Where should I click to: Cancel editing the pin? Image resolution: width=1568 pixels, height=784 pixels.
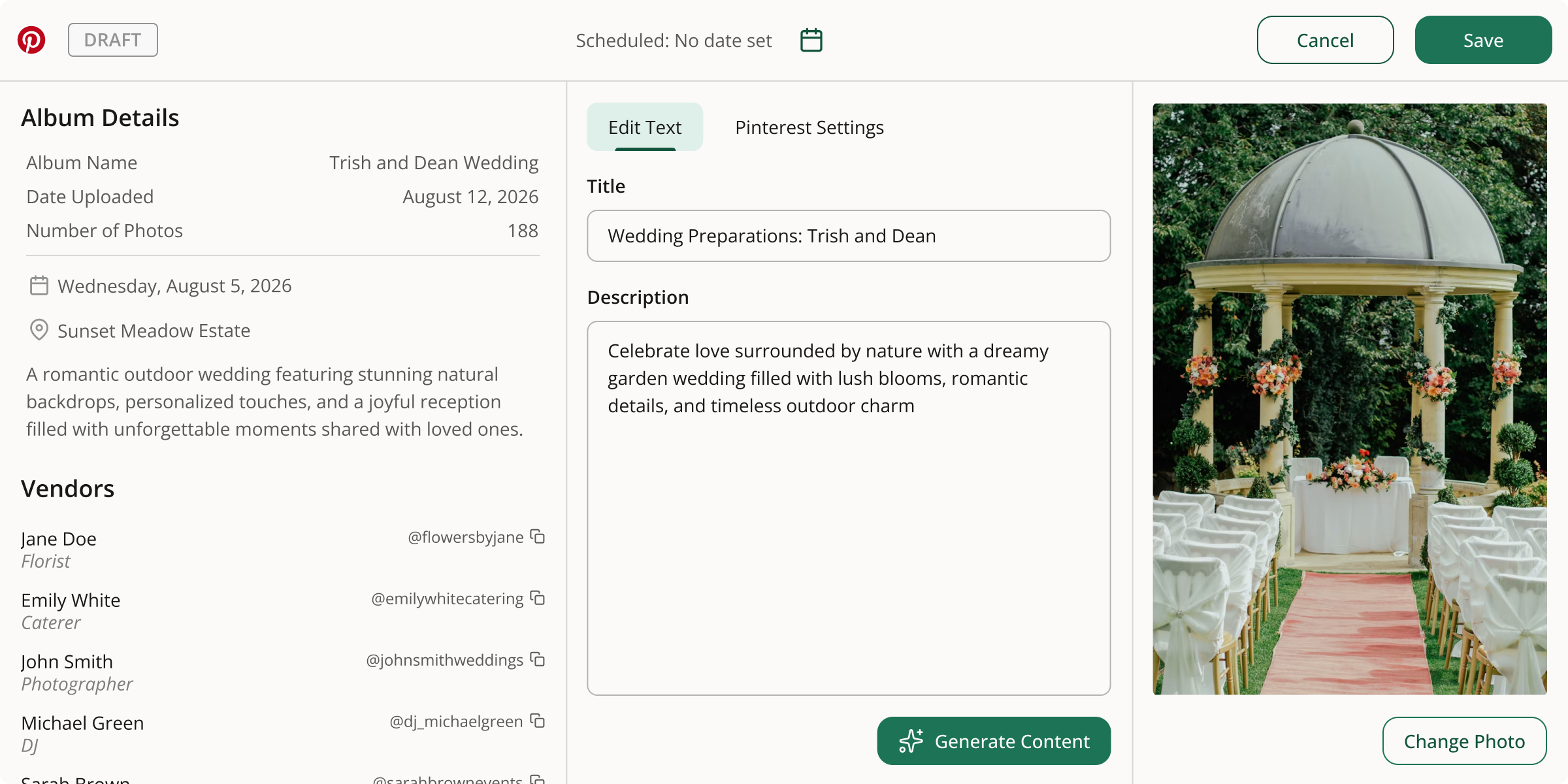(x=1326, y=40)
